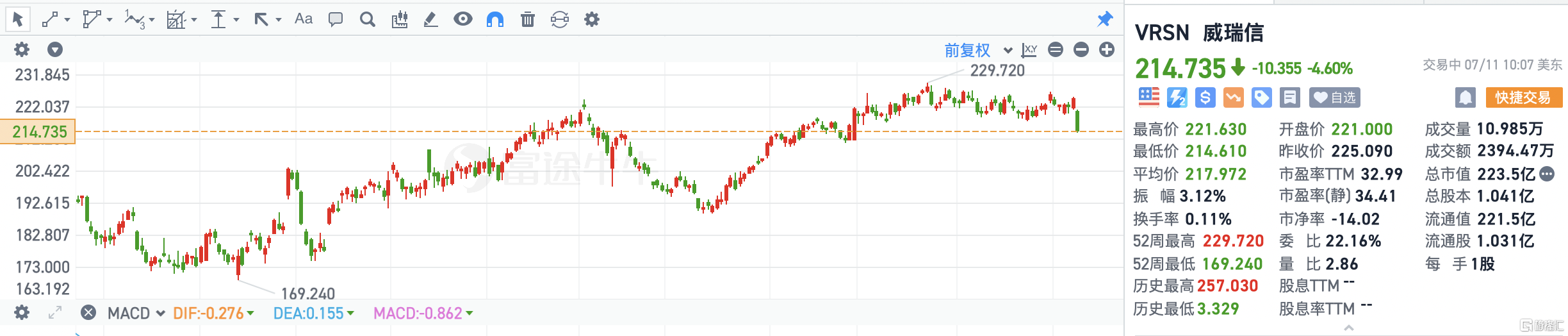Click the US flag market icon
1568x336 pixels.
[1149, 97]
